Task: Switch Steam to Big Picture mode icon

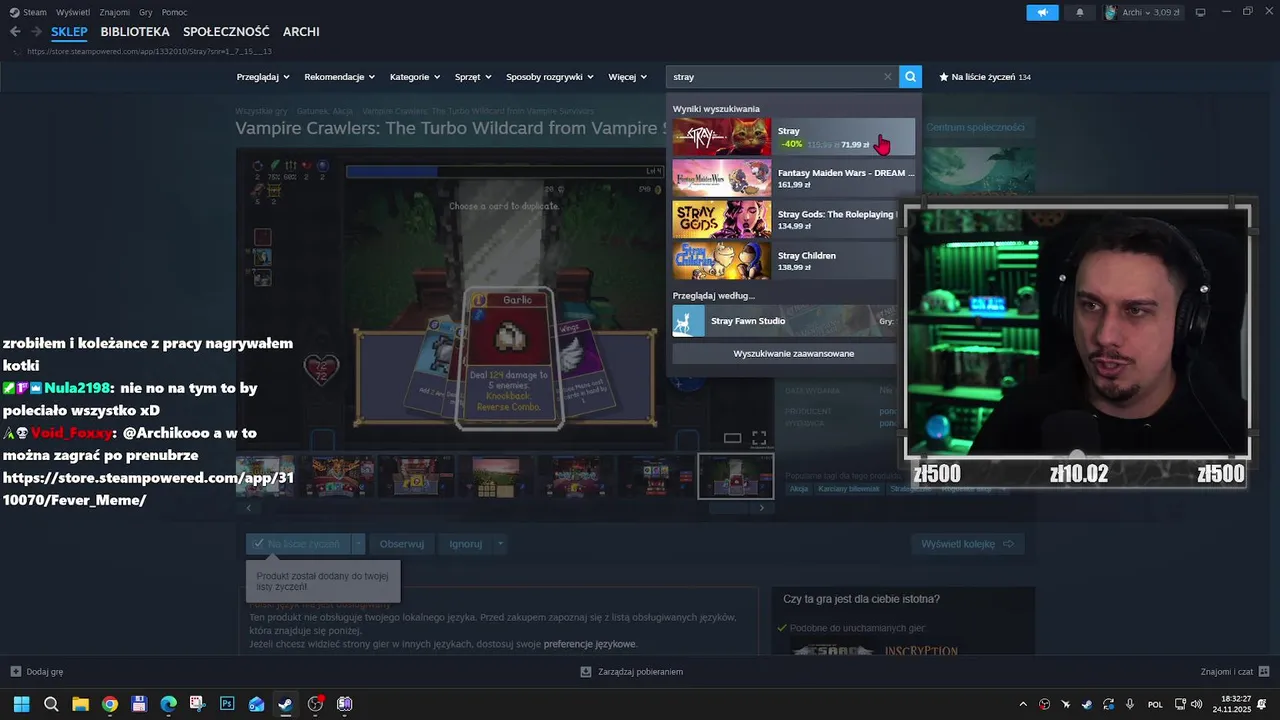Action: pos(1200,12)
